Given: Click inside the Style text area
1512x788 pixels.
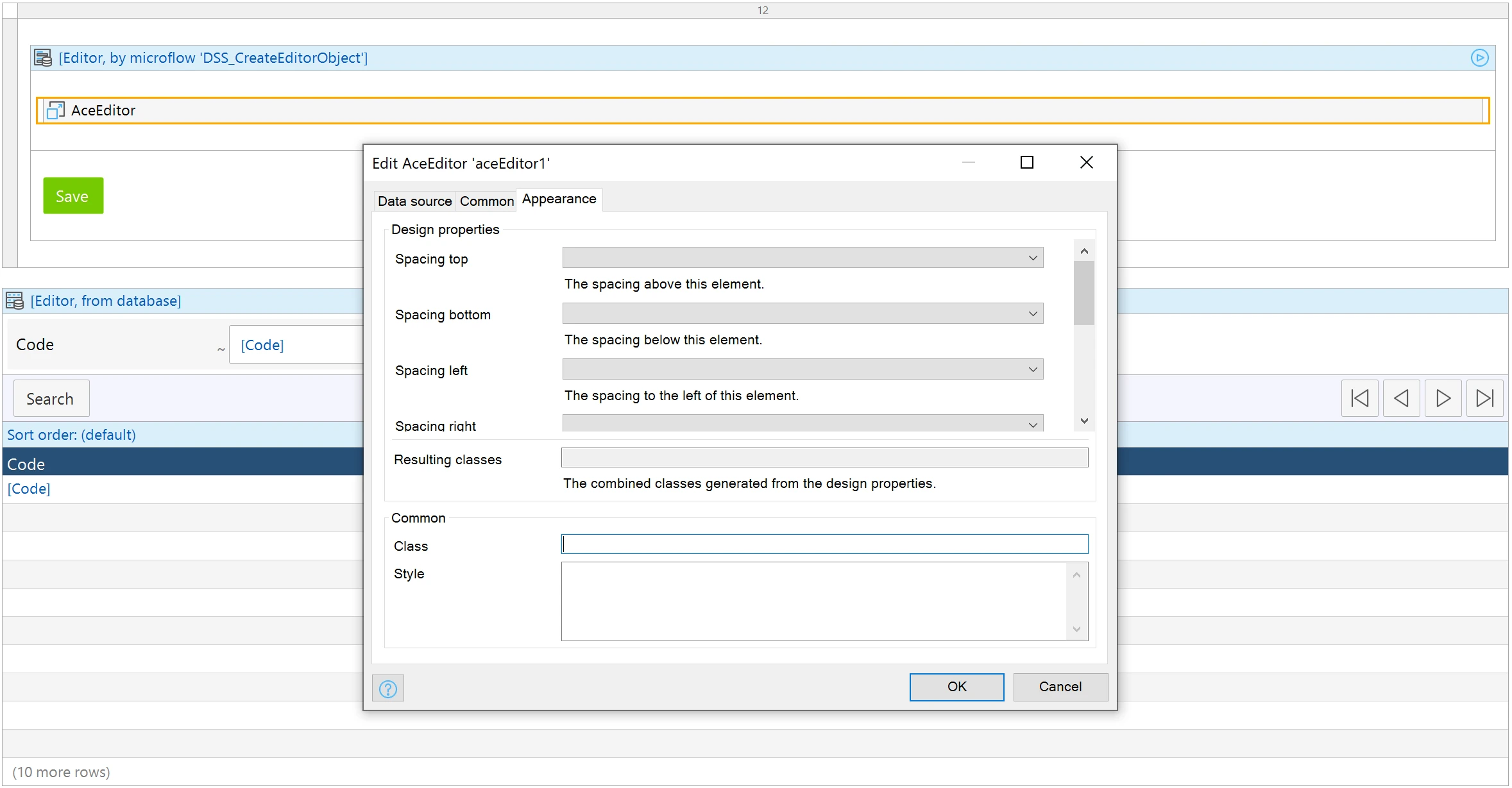Looking at the screenshot, I should [x=813, y=601].
